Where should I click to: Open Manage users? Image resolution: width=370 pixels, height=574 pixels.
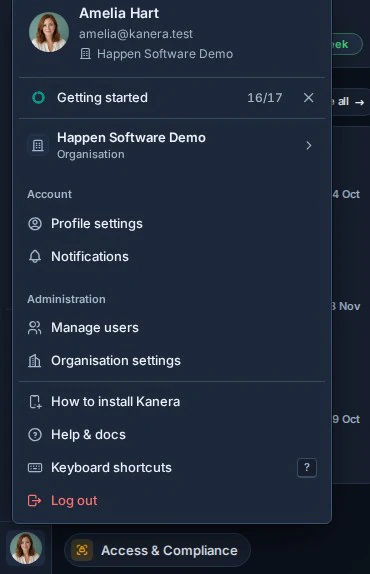click(172, 328)
